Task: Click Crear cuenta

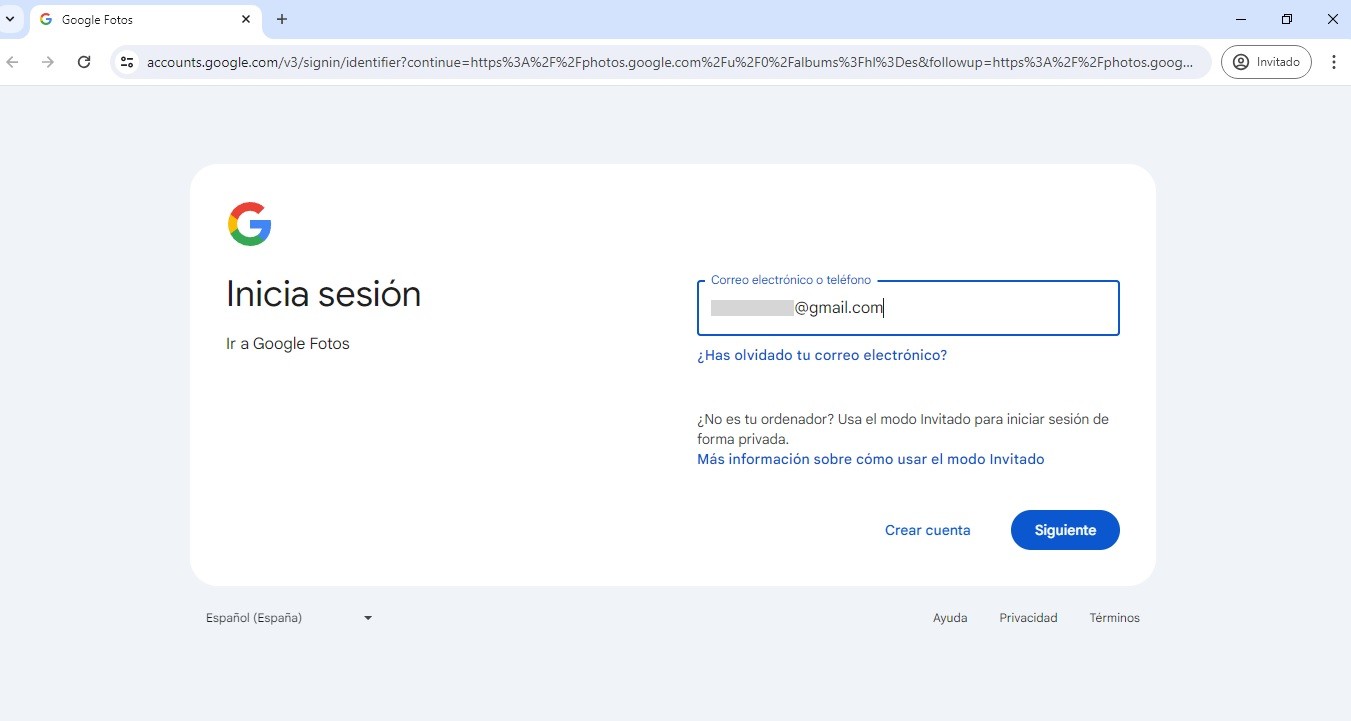Action: (x=927, y=530)
